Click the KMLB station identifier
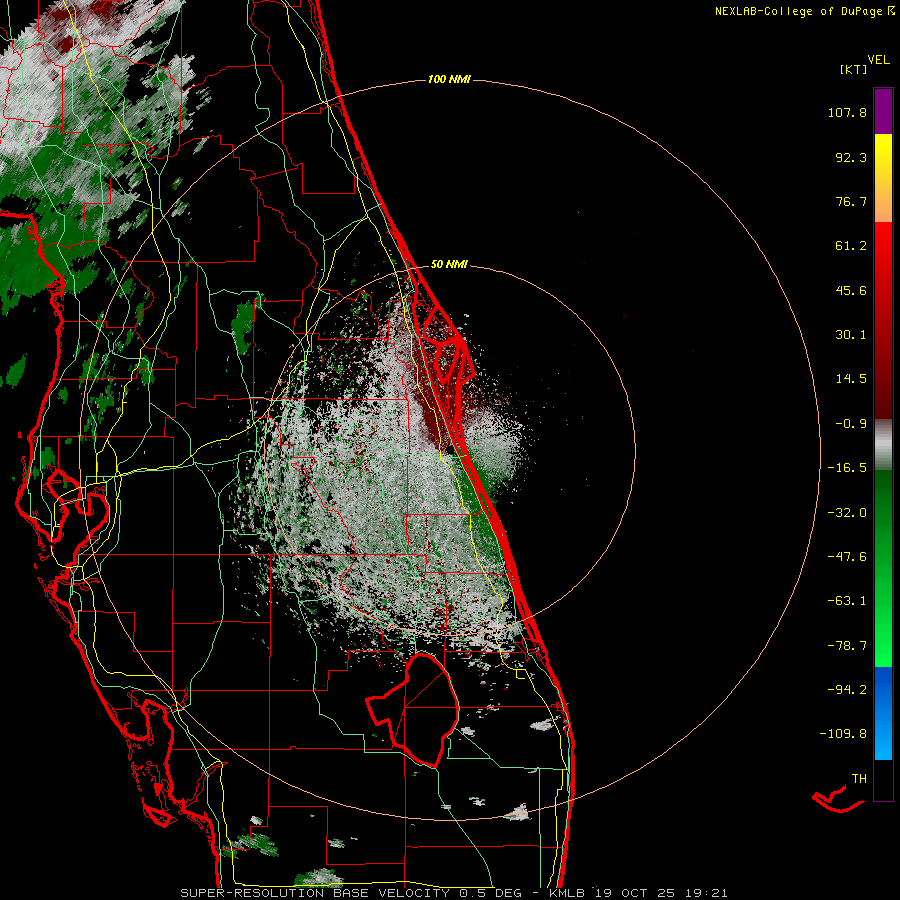 point(569,893)
